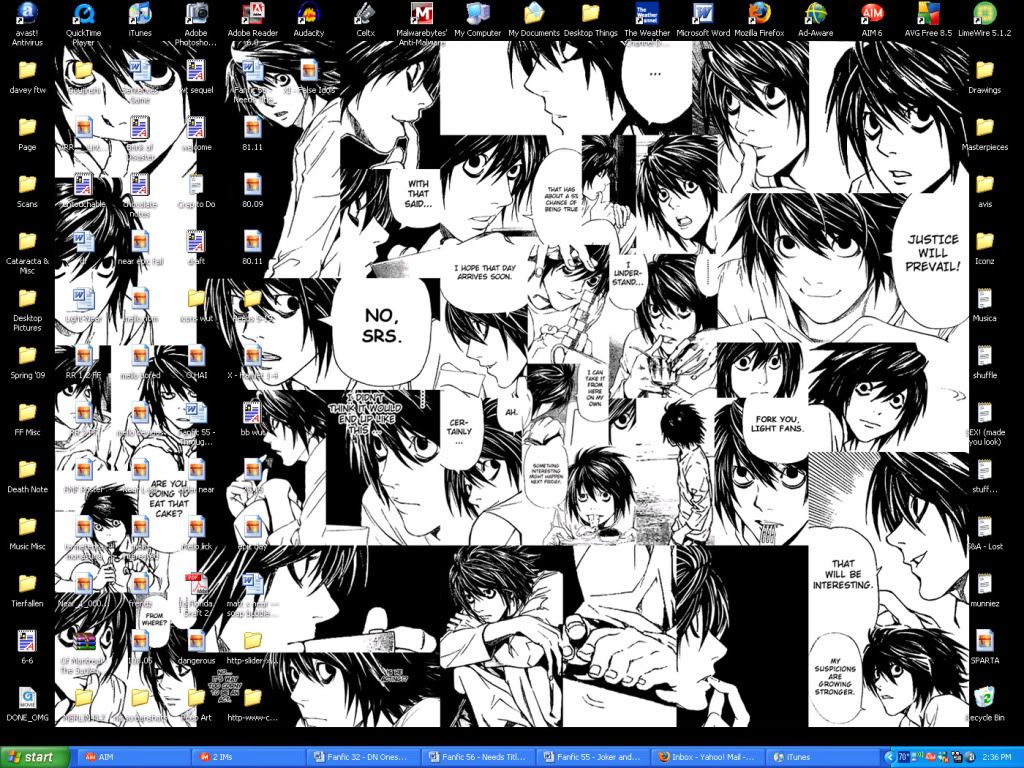The width and height of the screenshot is (1024, 768).
Task: Switch to iTunes via the taskbar
Action: [822, 757]
